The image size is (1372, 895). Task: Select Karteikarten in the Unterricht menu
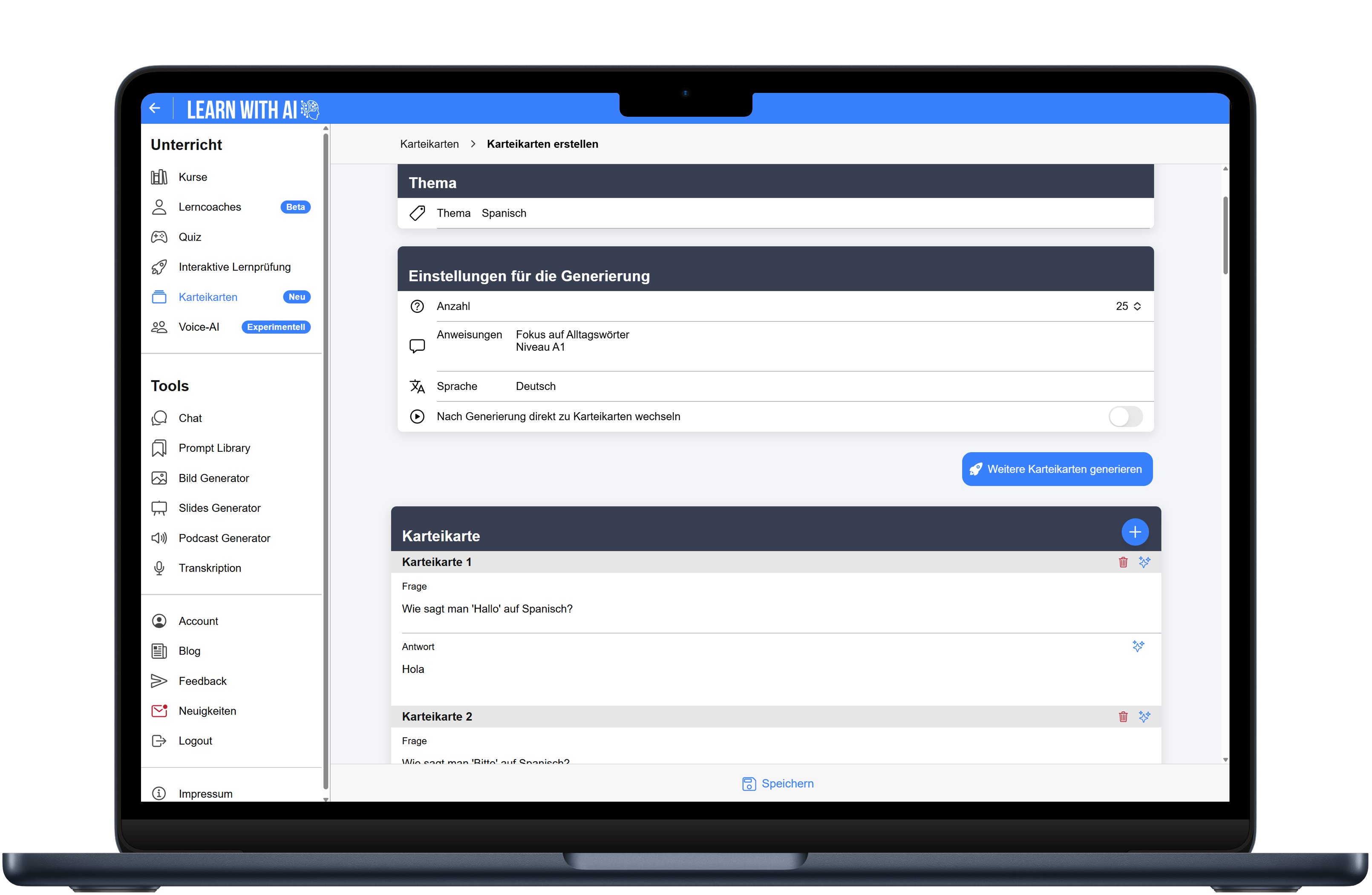pyautogui.click(x=208, y=297)
